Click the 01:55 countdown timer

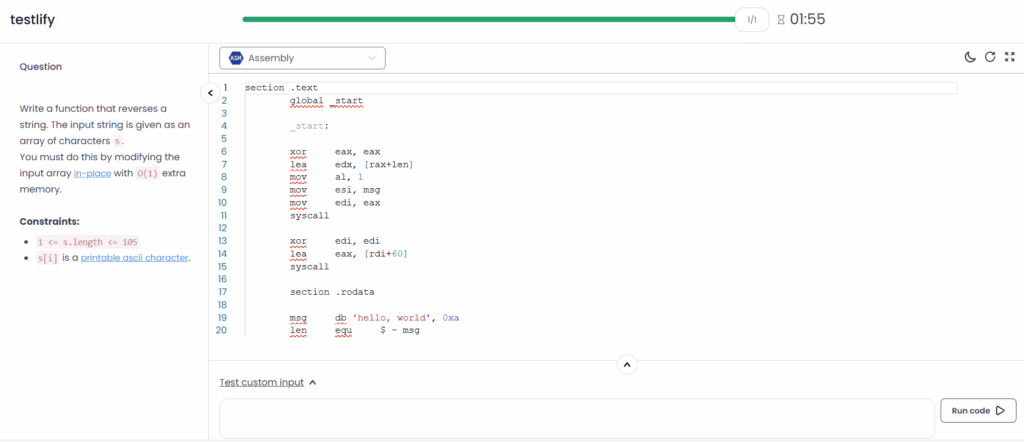(807, 20)
